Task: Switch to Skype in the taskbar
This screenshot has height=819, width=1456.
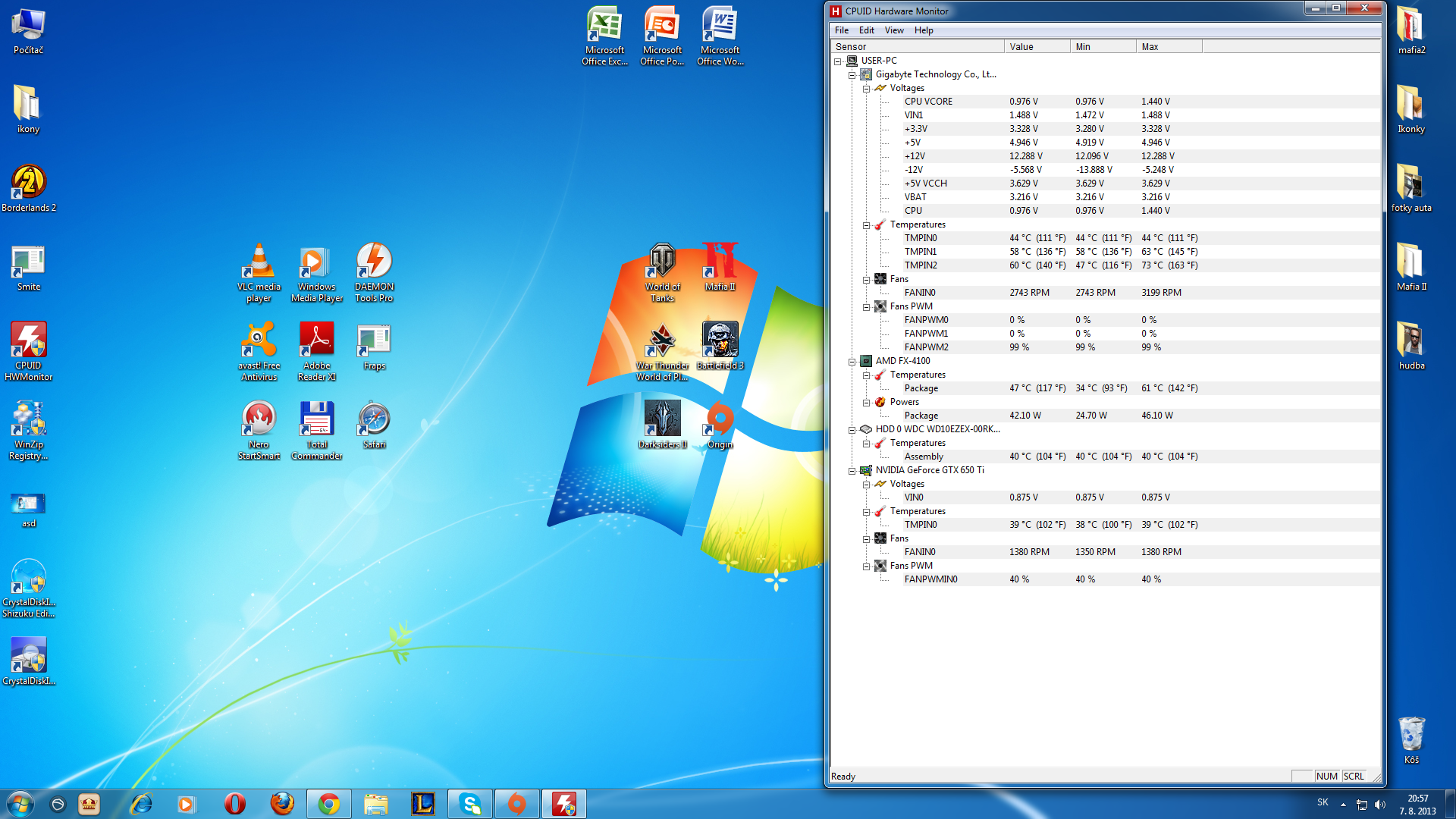Action: 470,804
